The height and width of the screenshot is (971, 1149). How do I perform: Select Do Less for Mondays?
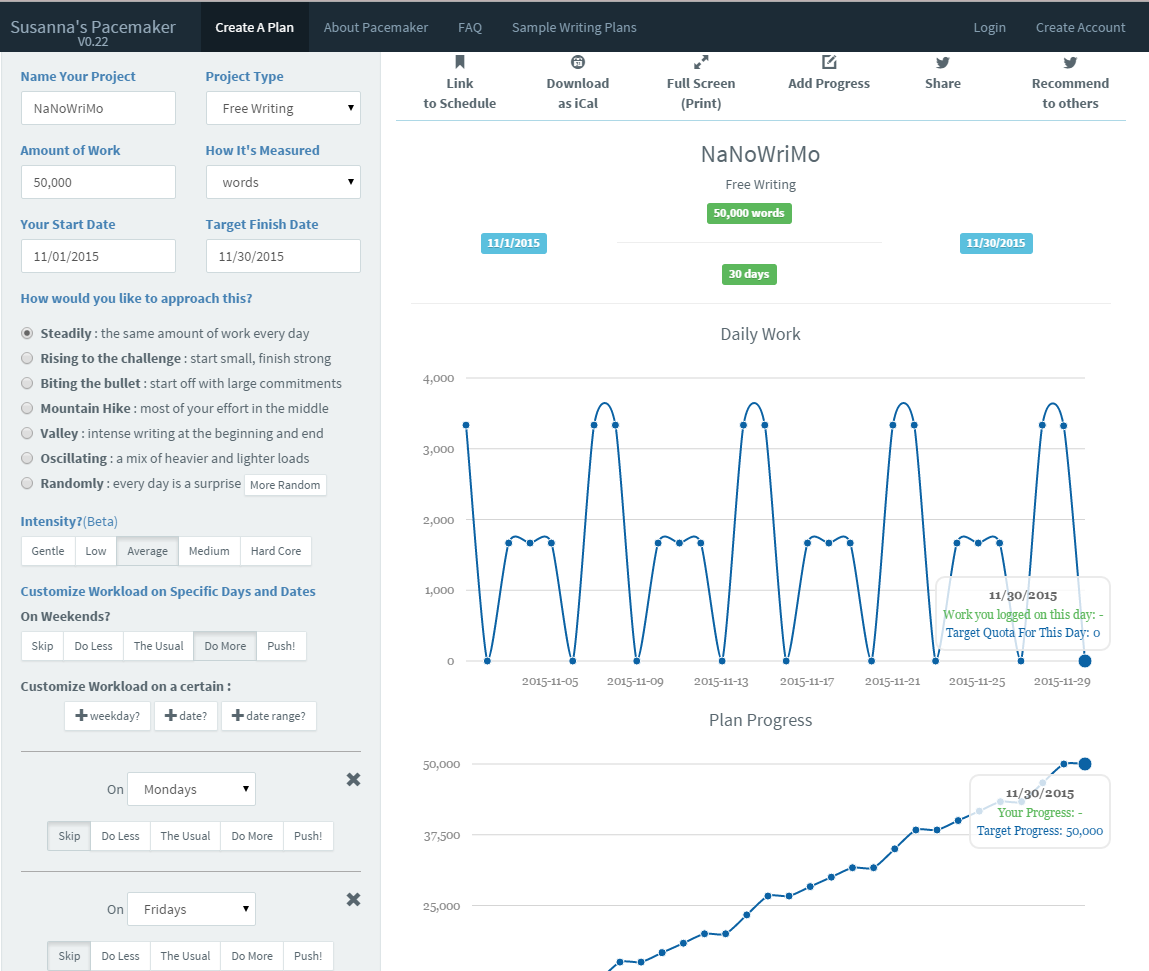click(x=120, y=836)
